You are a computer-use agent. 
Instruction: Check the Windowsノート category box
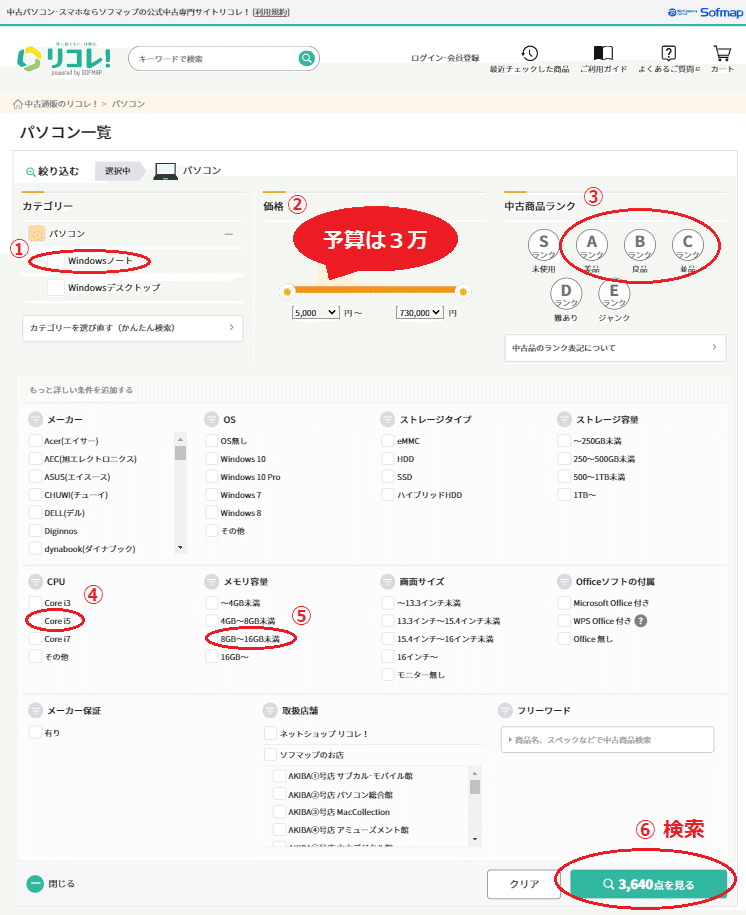(56, 261)
